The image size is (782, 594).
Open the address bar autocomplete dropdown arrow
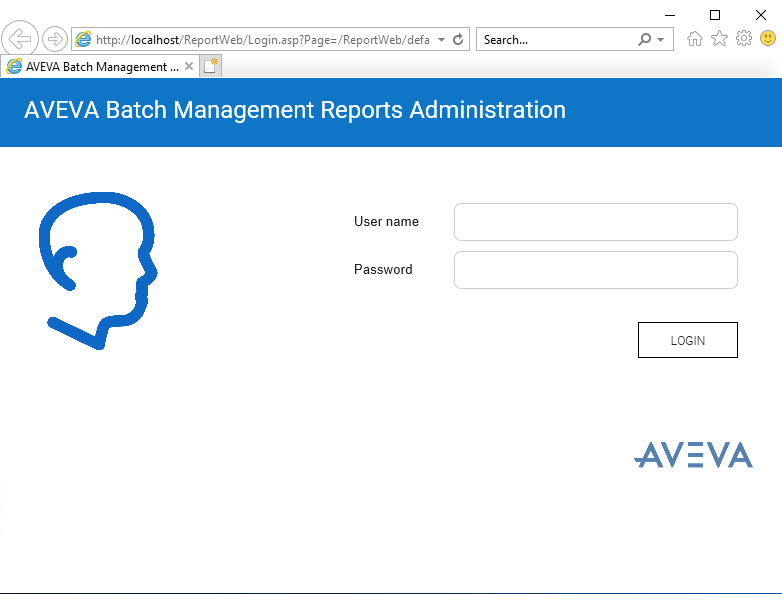[441, 40]
